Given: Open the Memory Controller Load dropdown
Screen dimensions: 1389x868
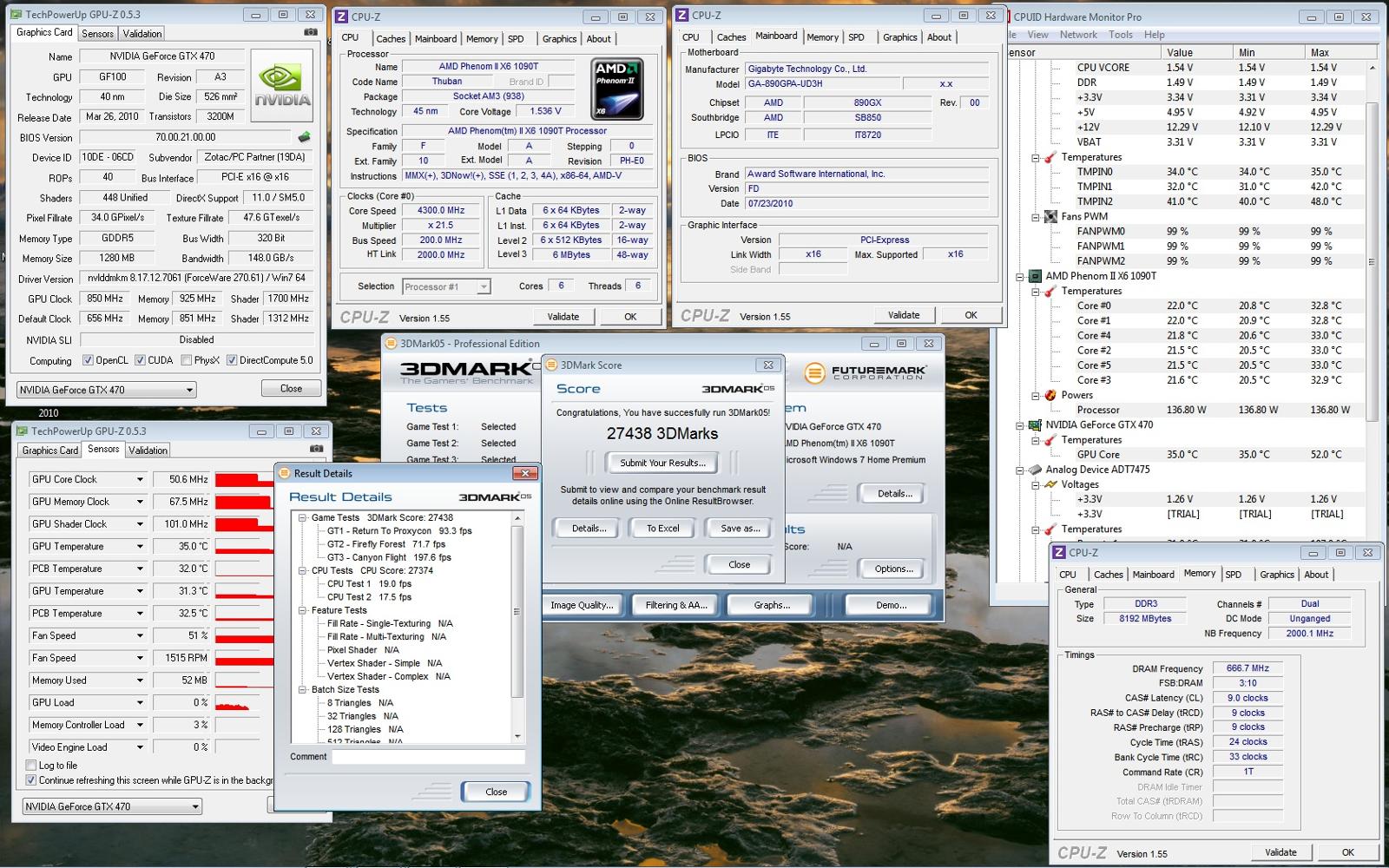Looking at the screenshot, I should click(x=139, y=725).
